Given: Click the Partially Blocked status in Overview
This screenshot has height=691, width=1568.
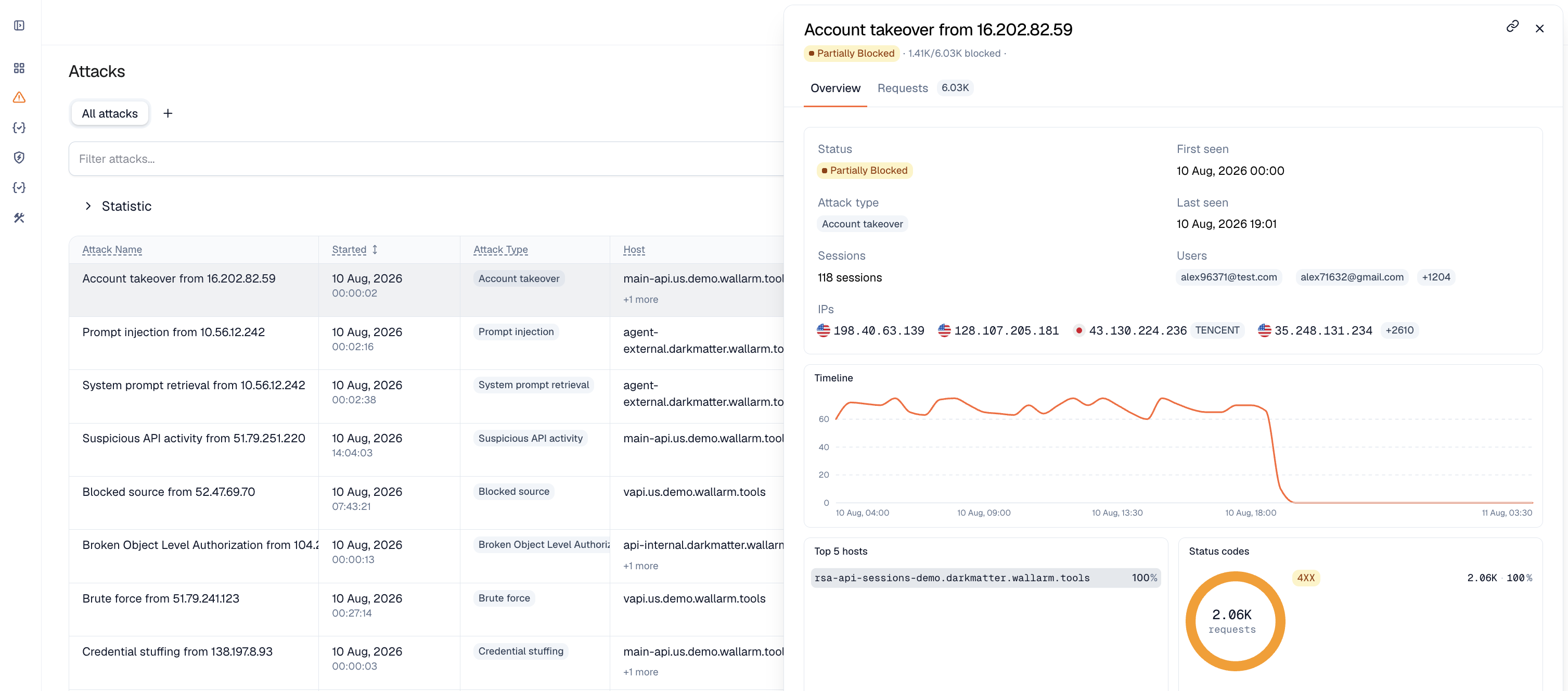Looking at the screenshot, I should (864, 171).
